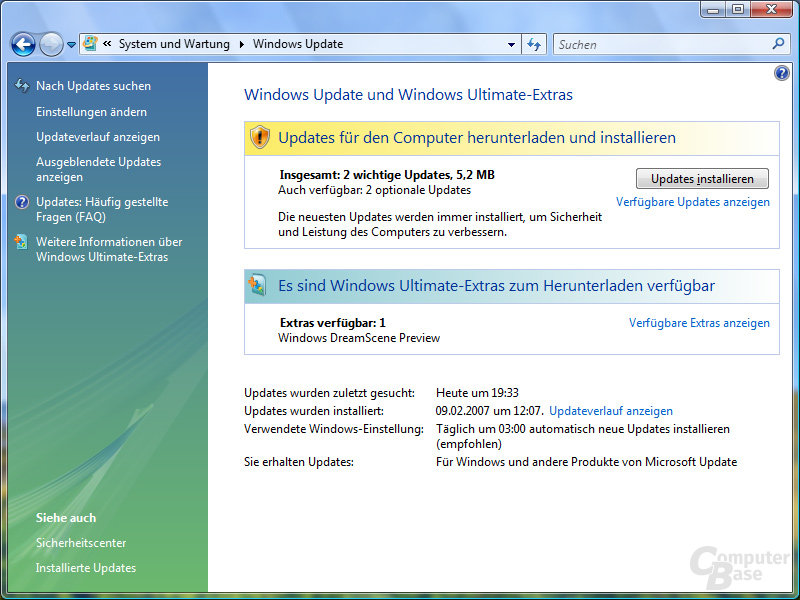This screenshot has height=600, width=800.
Task: Open the address bar history dropdown
Action: coord(511,44)
